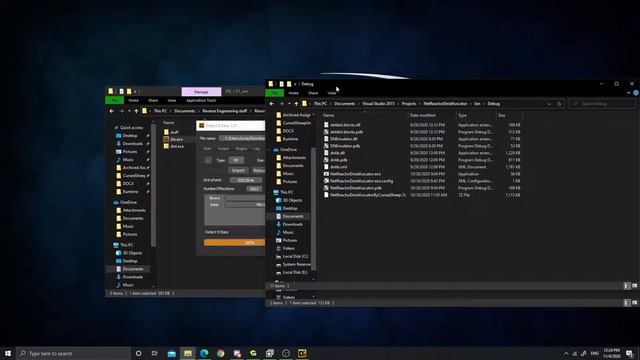Click Import button in Detect It Easy
The width and height of the screenshot is (640, 360).
tap(238, 170)
